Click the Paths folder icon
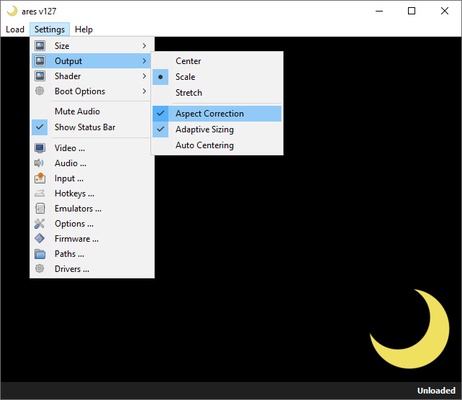 pyautogui.click(x=40, y=254)
